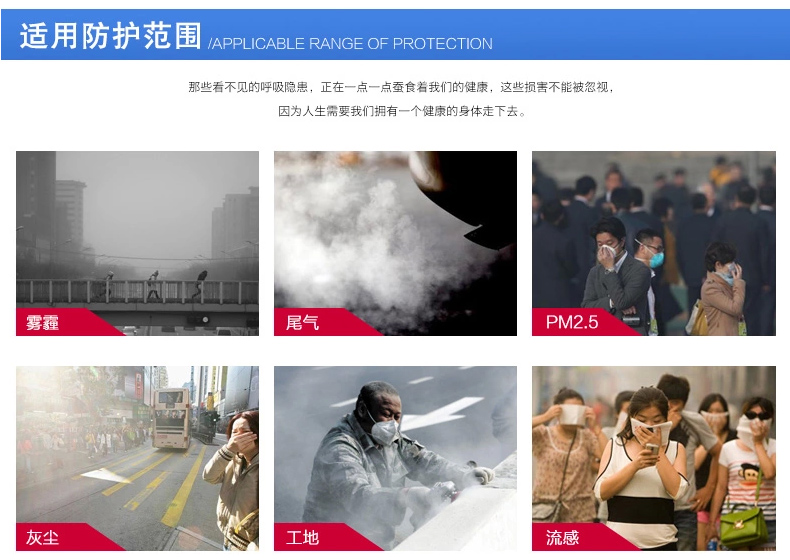Image resolution: width=790 pixels, height=560 pixels.
Task: Click the double-decker bus in dust photo
Action: point(171,417)
